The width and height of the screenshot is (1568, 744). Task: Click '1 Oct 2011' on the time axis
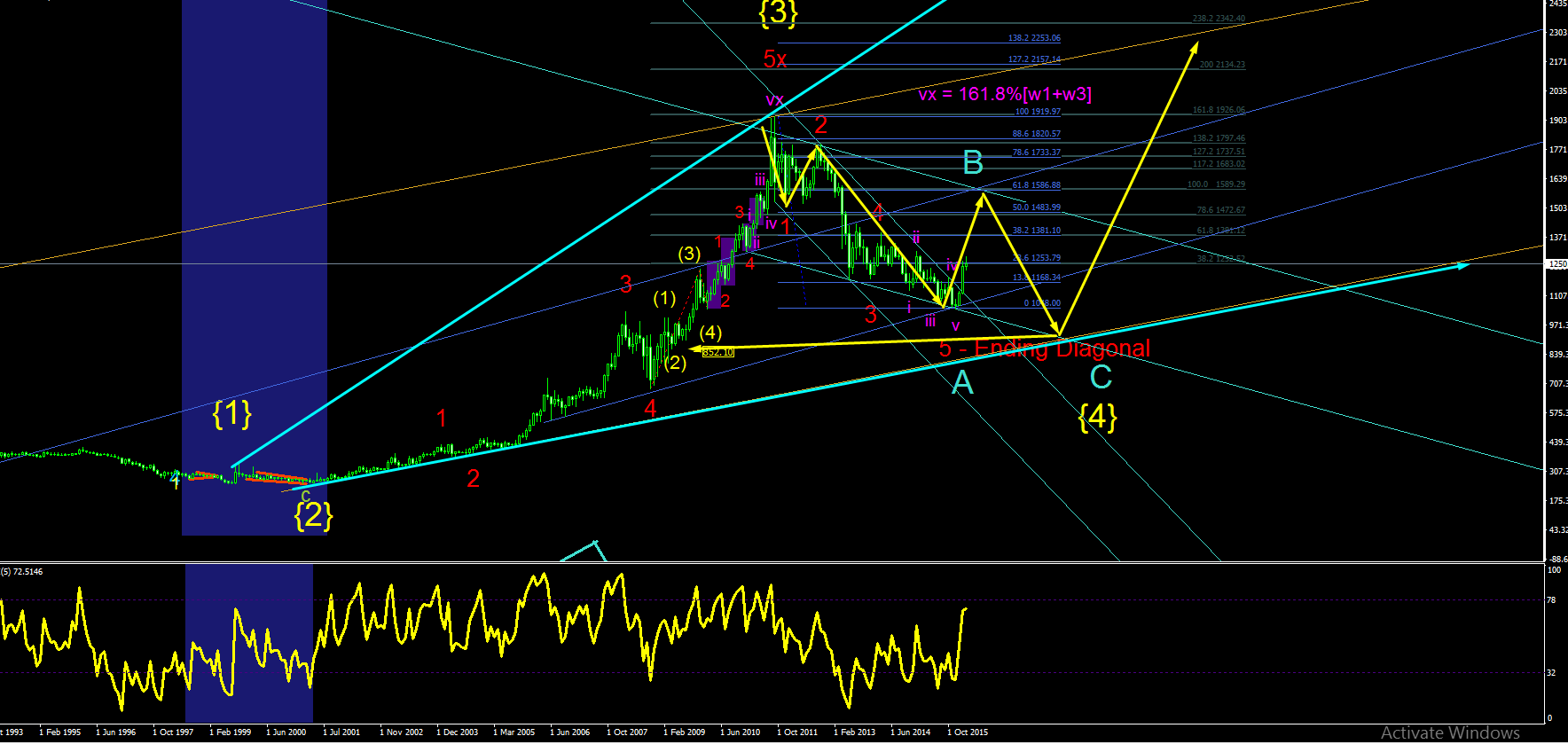797,732
